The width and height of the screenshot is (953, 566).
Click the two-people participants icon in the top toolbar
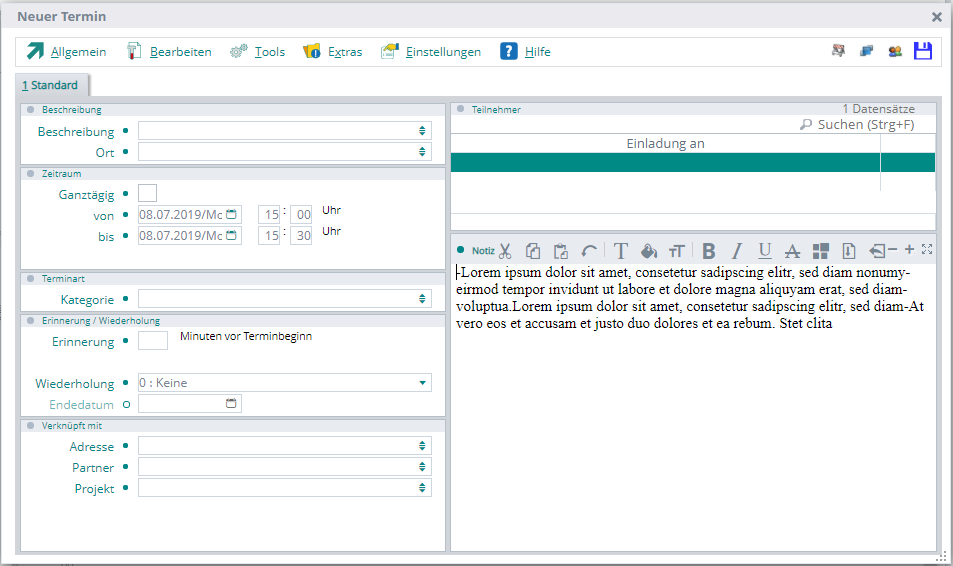point(894,51)
